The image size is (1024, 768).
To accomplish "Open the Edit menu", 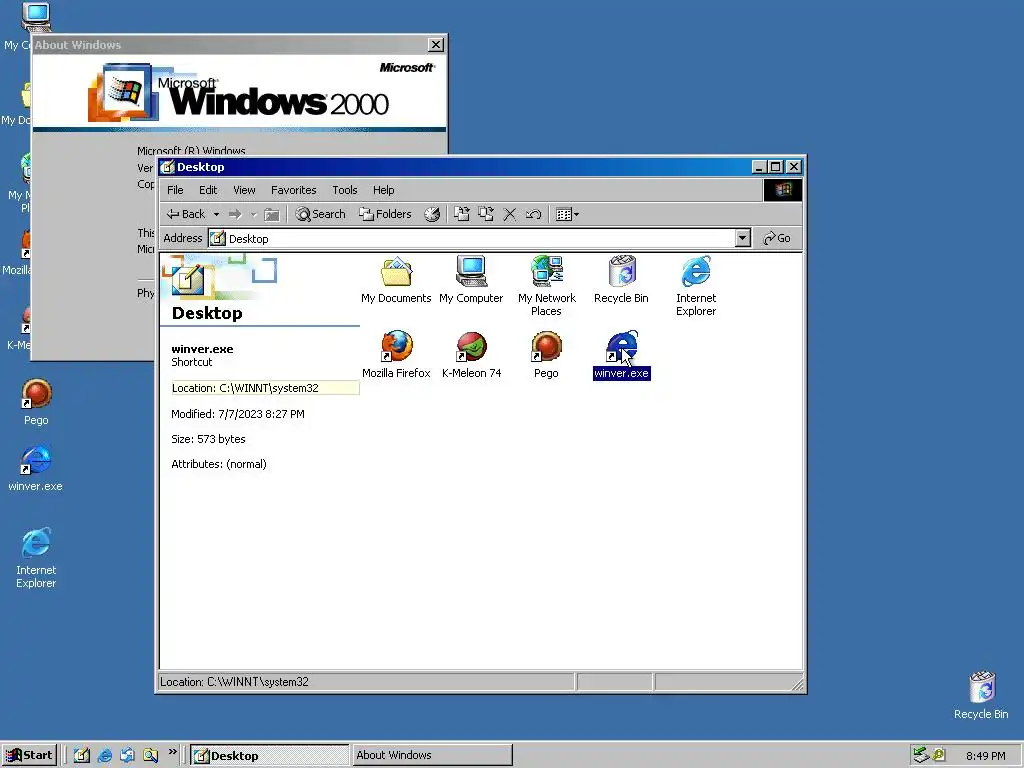I will point(208,190).
